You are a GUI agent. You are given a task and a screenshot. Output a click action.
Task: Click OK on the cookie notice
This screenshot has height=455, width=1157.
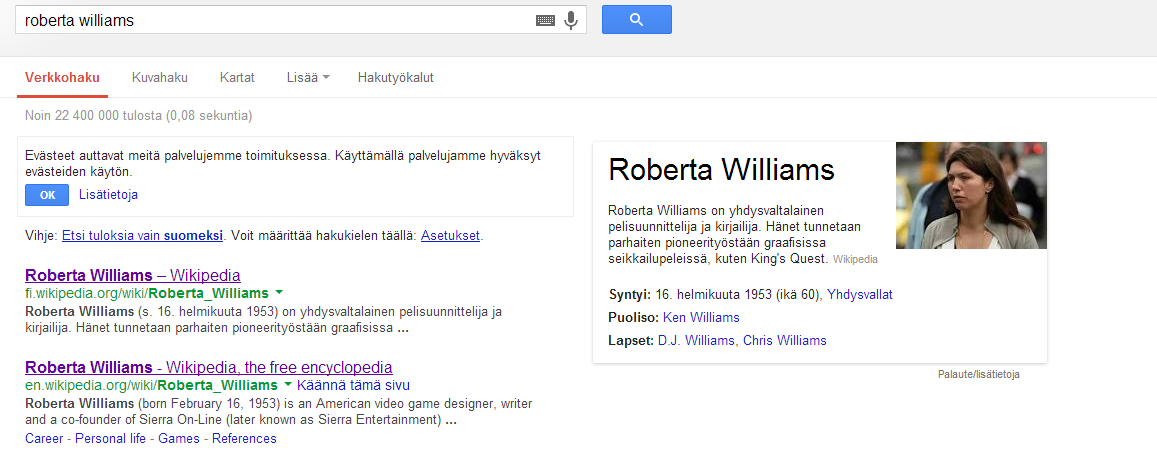tap(47, 195)
